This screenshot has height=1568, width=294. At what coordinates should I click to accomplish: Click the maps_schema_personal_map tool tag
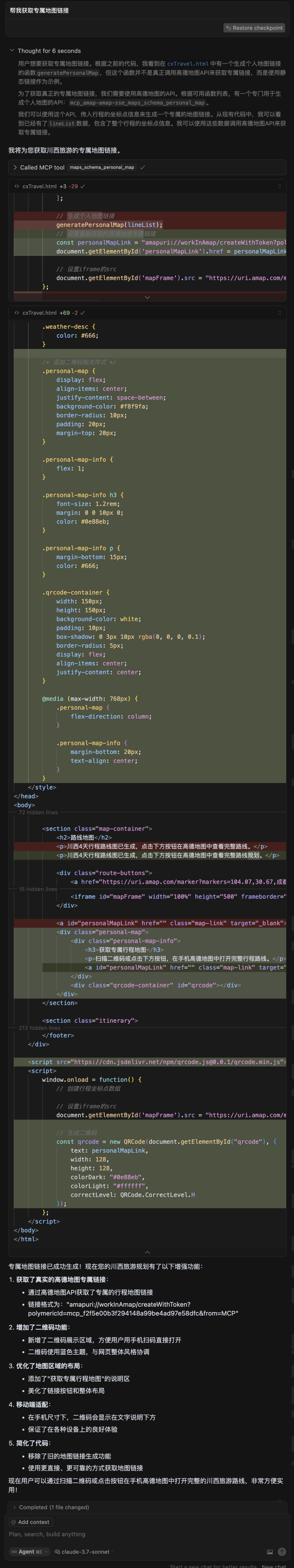point(102,167)
